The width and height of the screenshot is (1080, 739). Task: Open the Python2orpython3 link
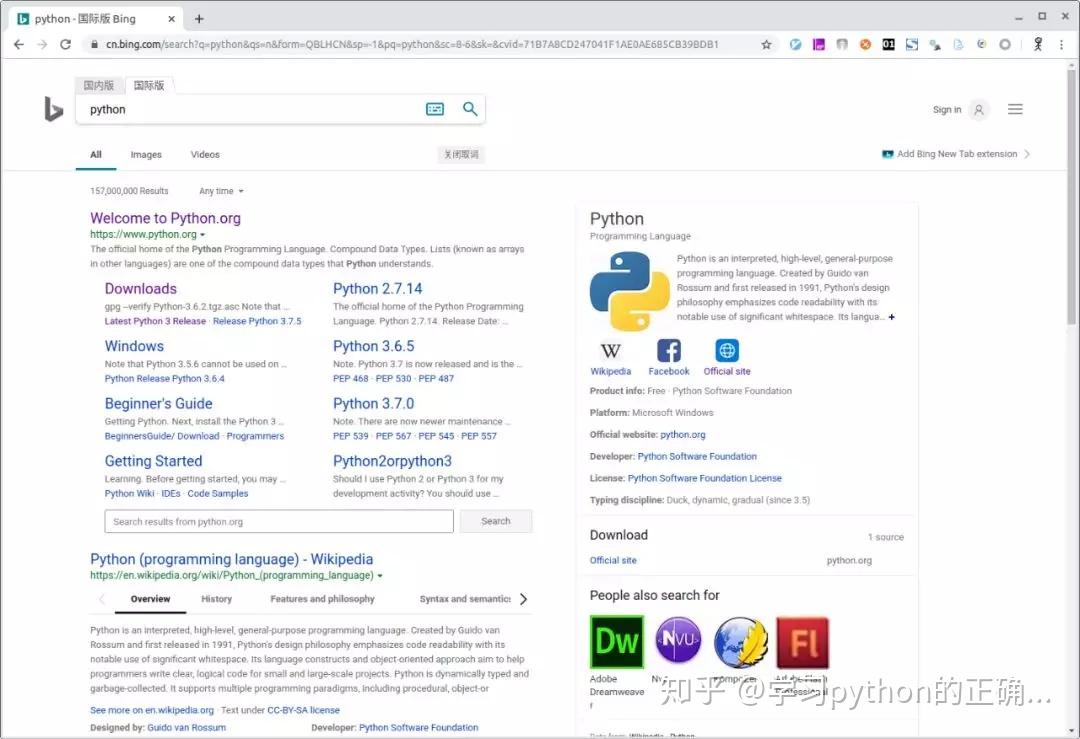[393, 461]
